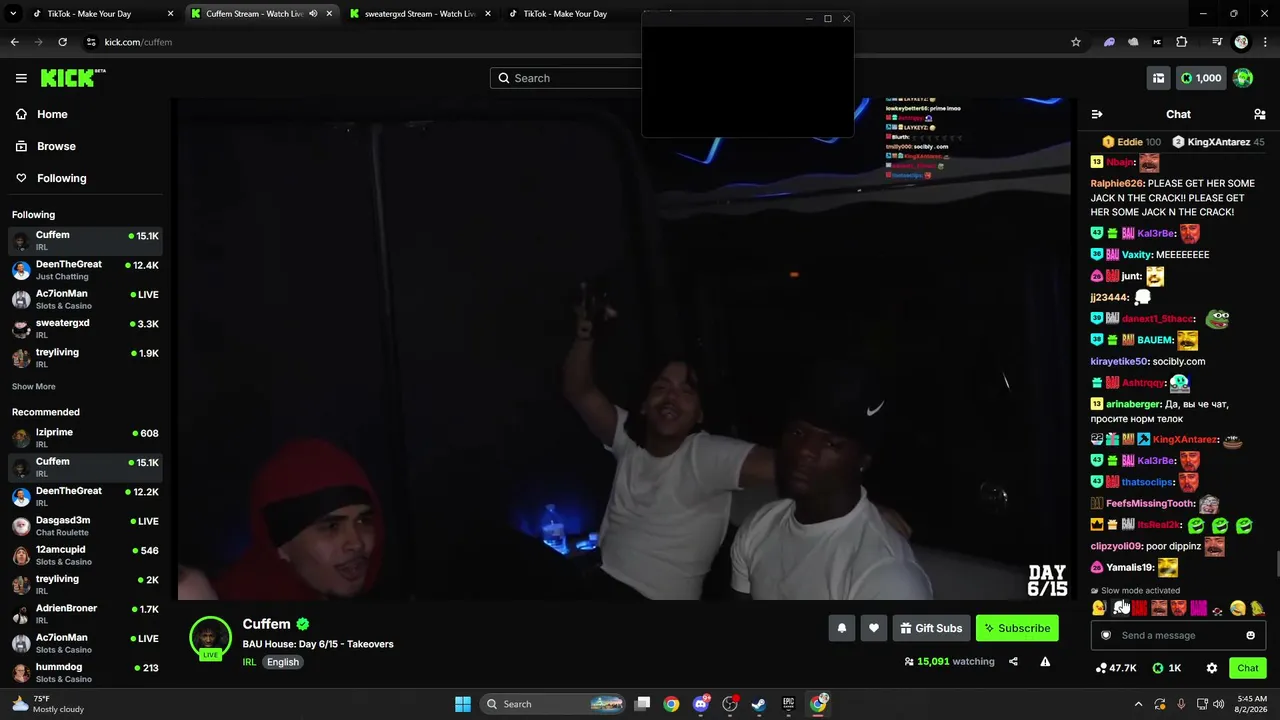
Task: Click the Kick search box
Action: pyautogui.click(x=568, y=78)
